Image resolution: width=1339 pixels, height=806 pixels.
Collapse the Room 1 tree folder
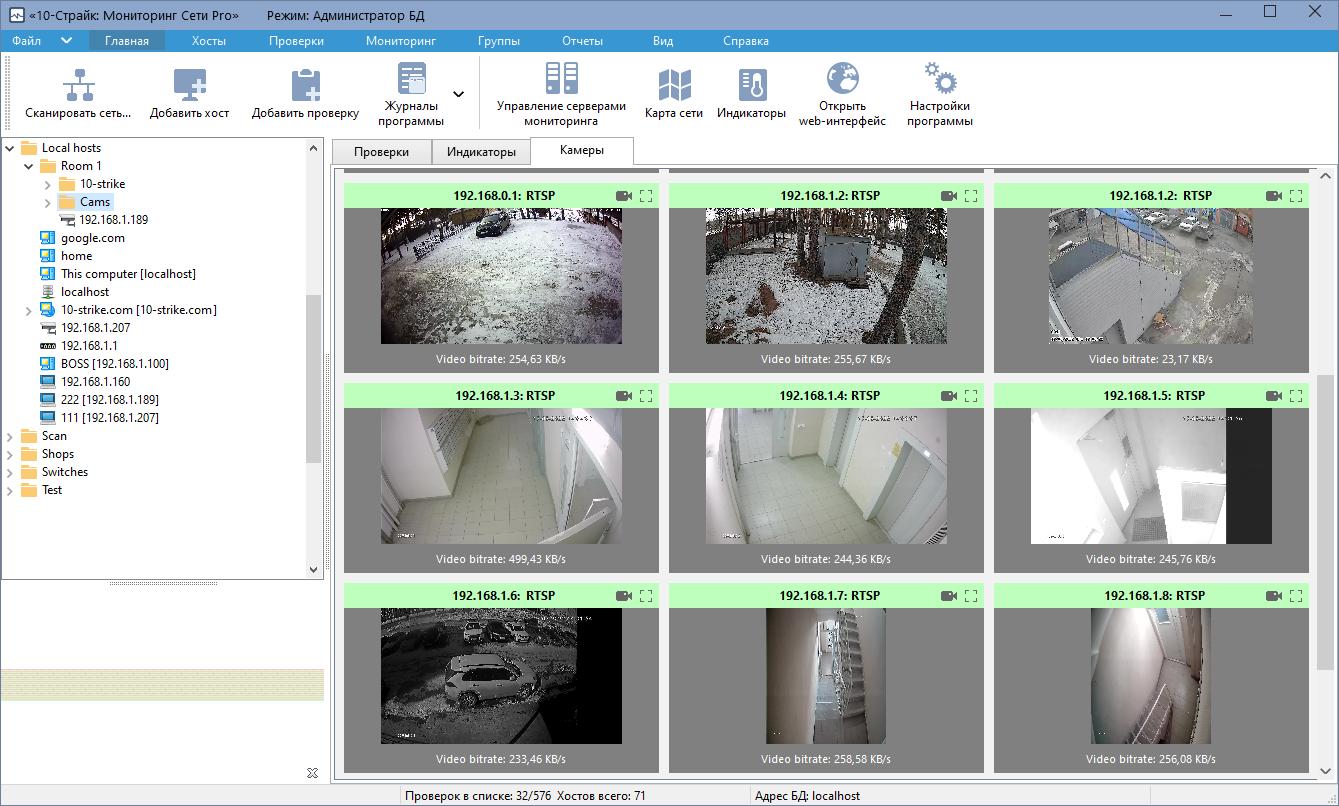point(28,167)
